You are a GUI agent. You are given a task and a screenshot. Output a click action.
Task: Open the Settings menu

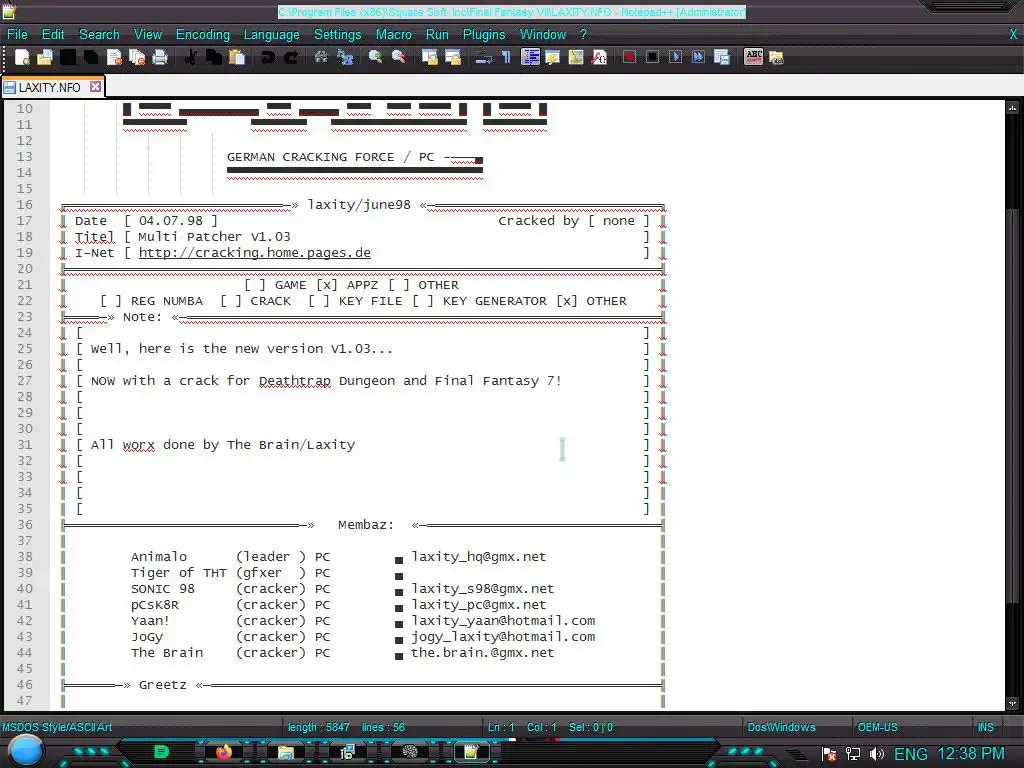point(338,35)
